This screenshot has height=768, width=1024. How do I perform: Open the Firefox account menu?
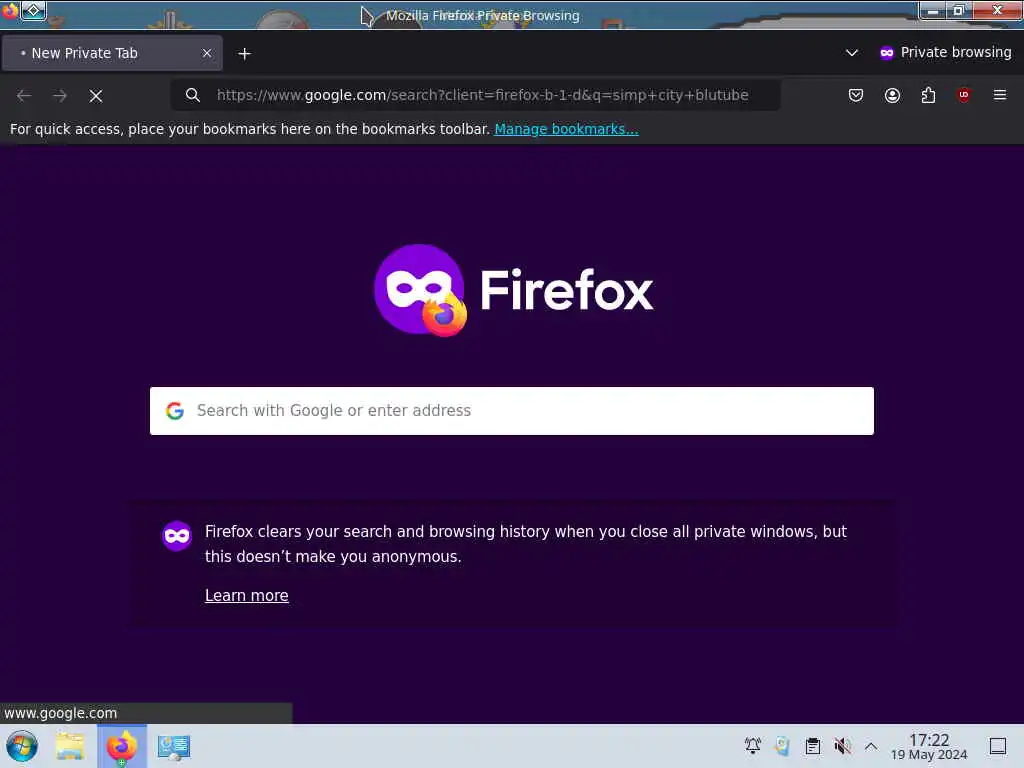point(892,95)
